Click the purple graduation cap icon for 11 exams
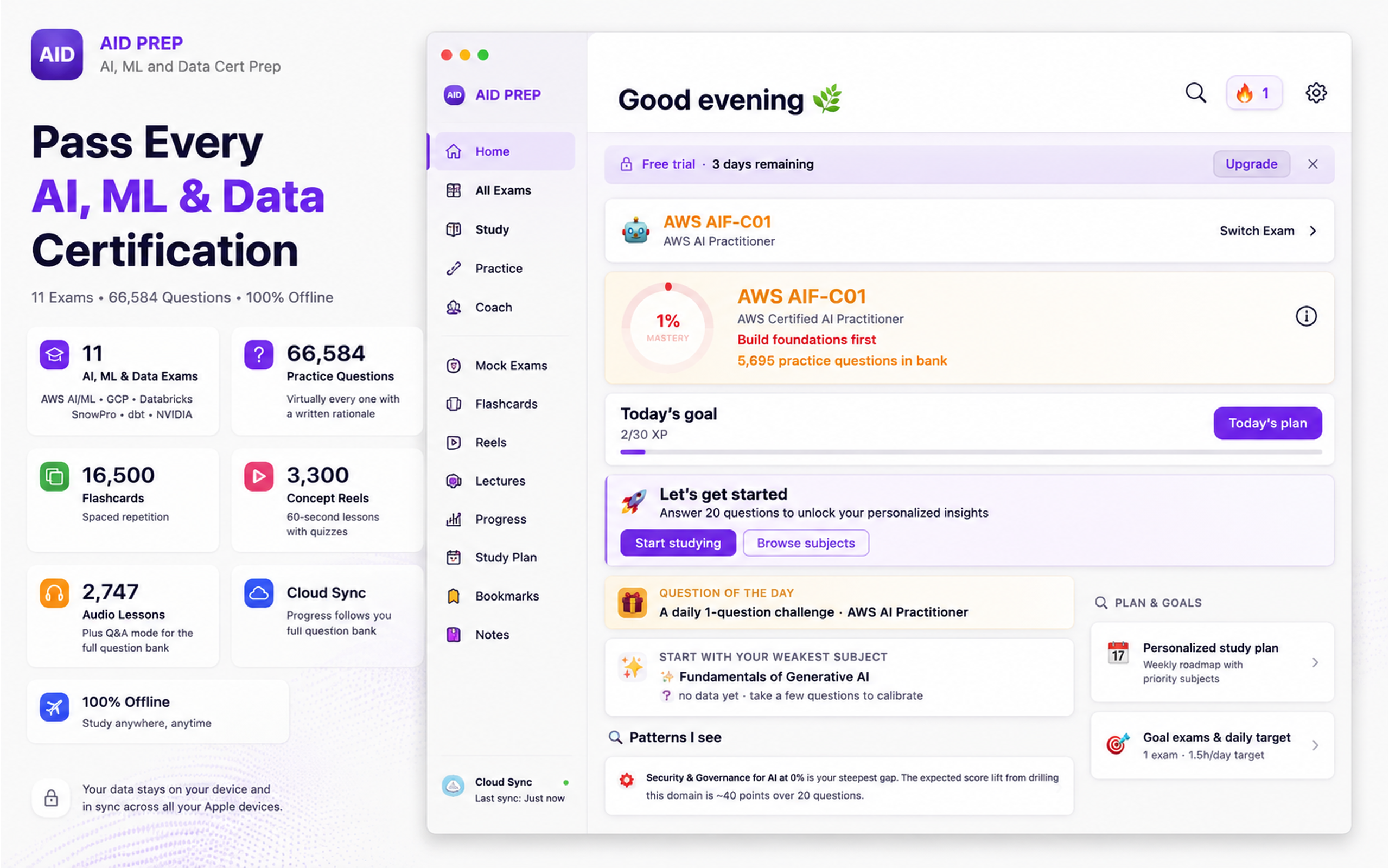Screen dimensions: 1389x868 [x=54, y=354]
